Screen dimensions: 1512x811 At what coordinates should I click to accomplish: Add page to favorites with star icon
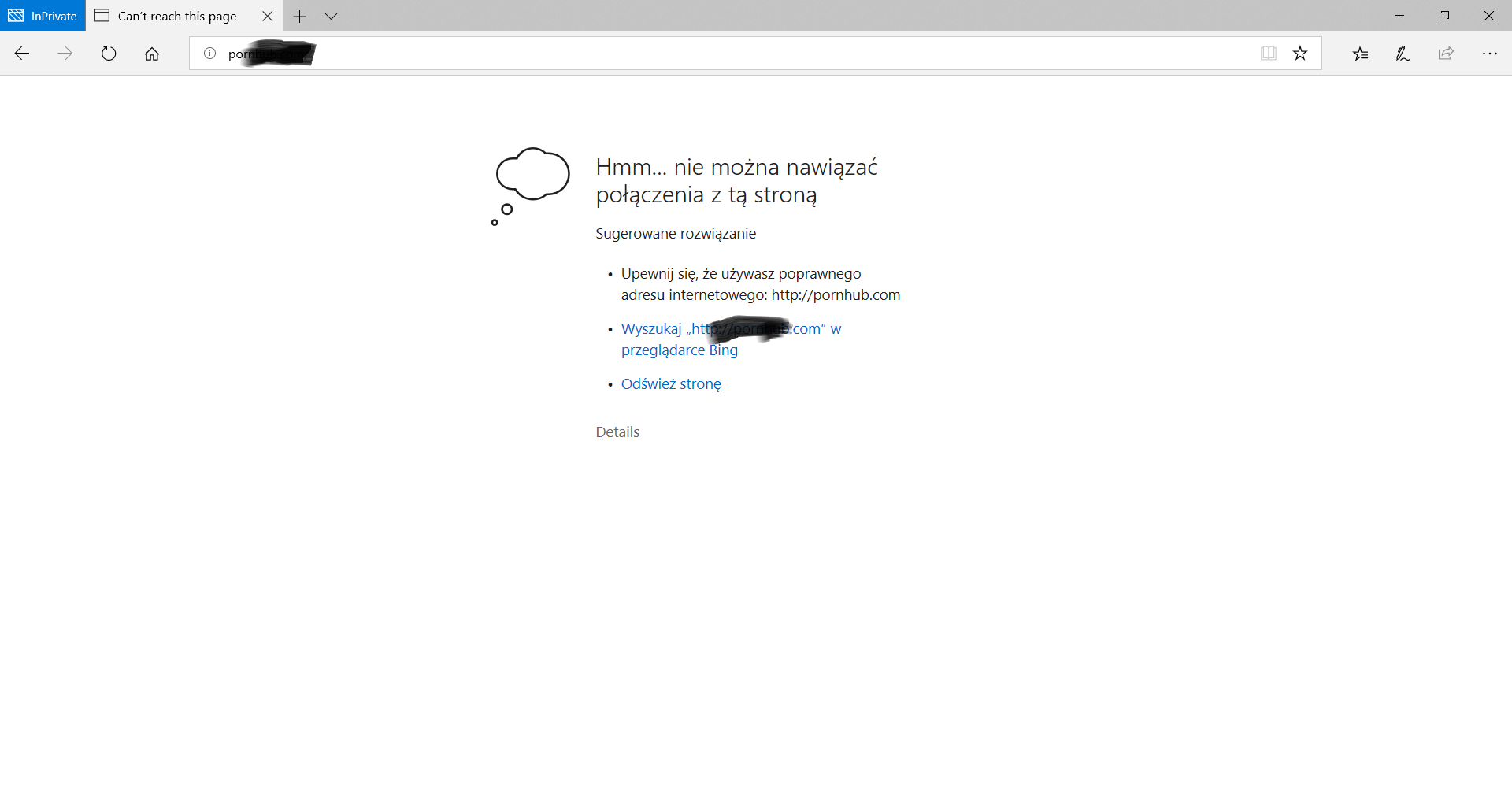click(x=1300, y=54)
